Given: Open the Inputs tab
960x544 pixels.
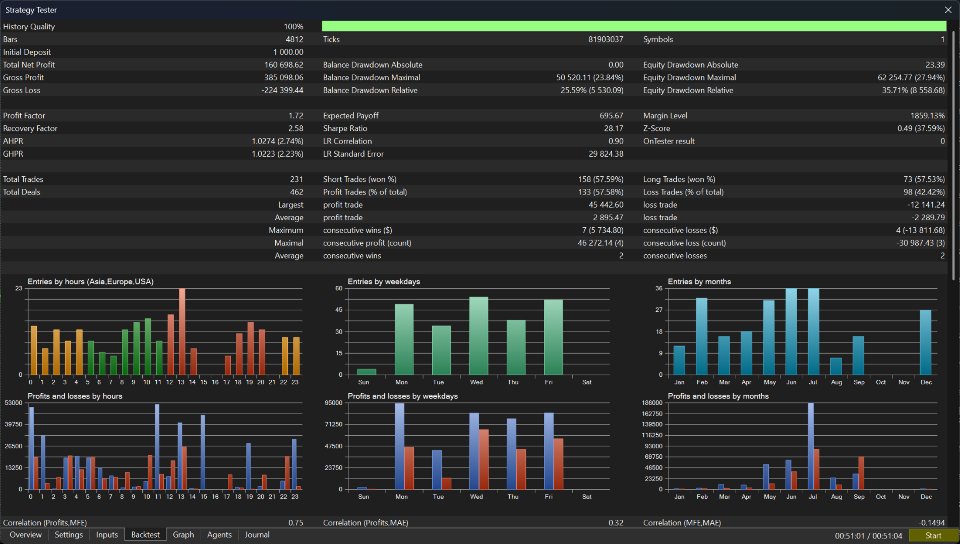Looking at the screenshot, I should [107, 535].
